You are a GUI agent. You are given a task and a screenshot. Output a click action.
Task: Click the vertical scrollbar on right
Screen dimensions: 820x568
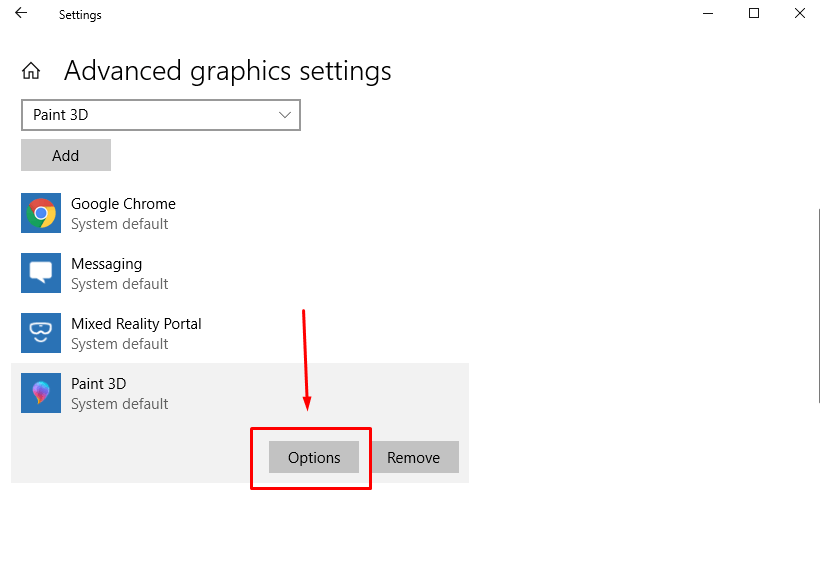(x=818, y=306)
